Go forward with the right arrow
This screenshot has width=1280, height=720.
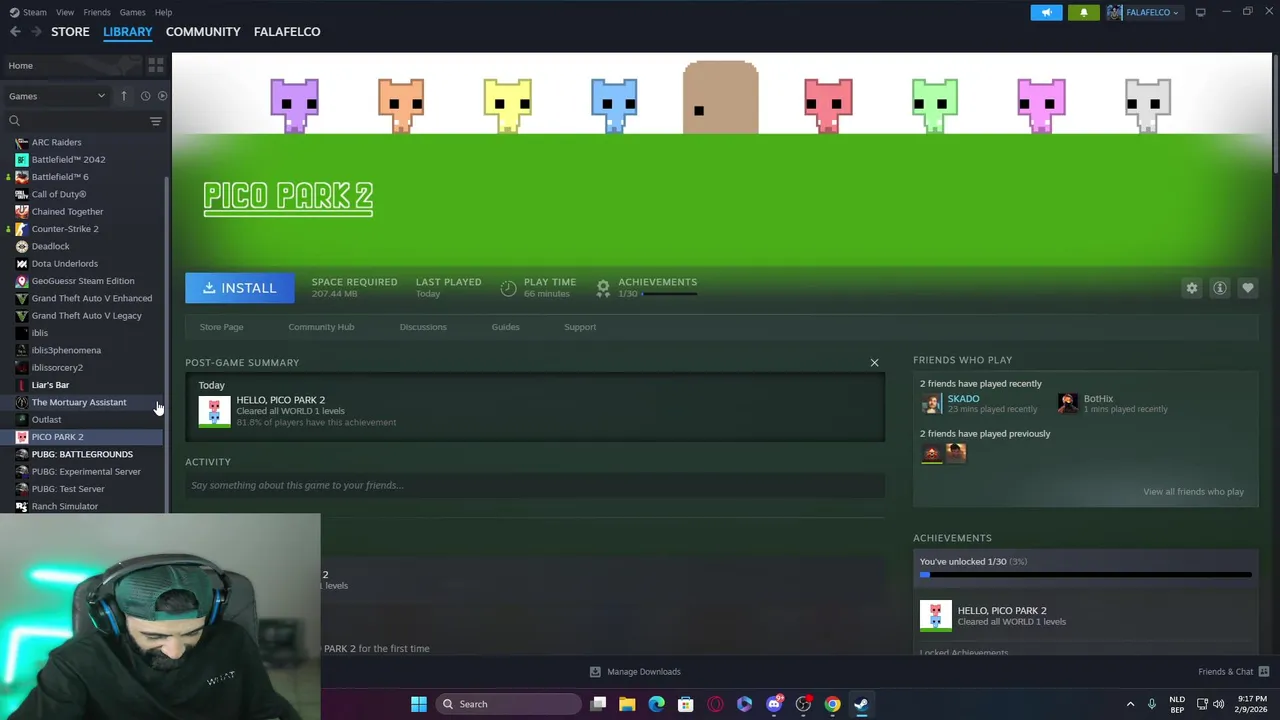point(37,32)
